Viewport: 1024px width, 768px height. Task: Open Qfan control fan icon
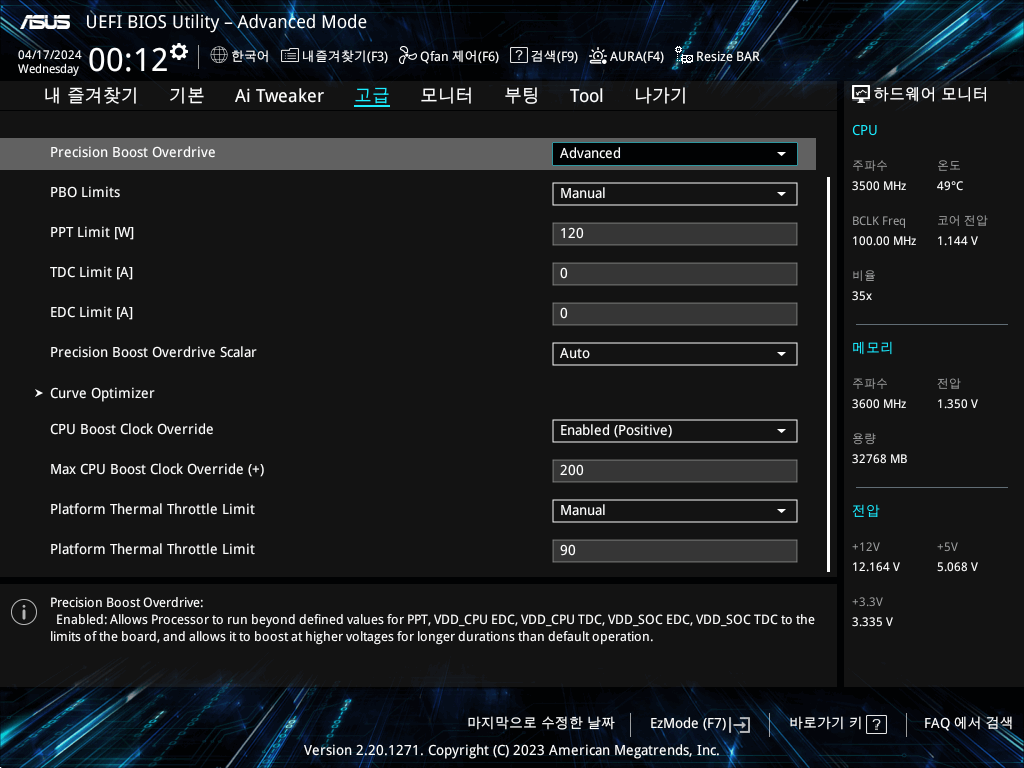pos(408,56)
